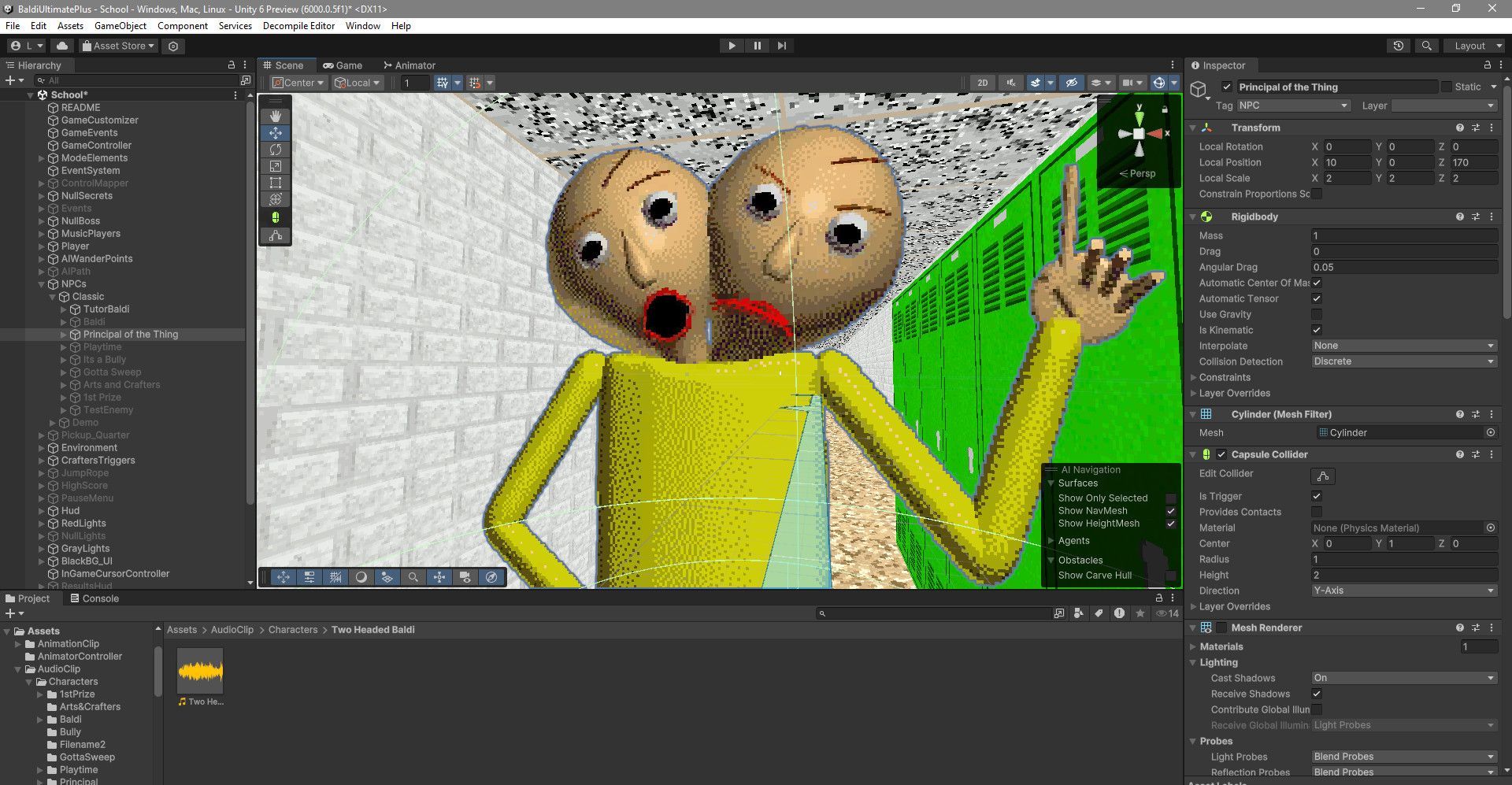Disable Is Kinematic on the Rigidbody
Viewport: 1512px width, 785px height.
1316,330
